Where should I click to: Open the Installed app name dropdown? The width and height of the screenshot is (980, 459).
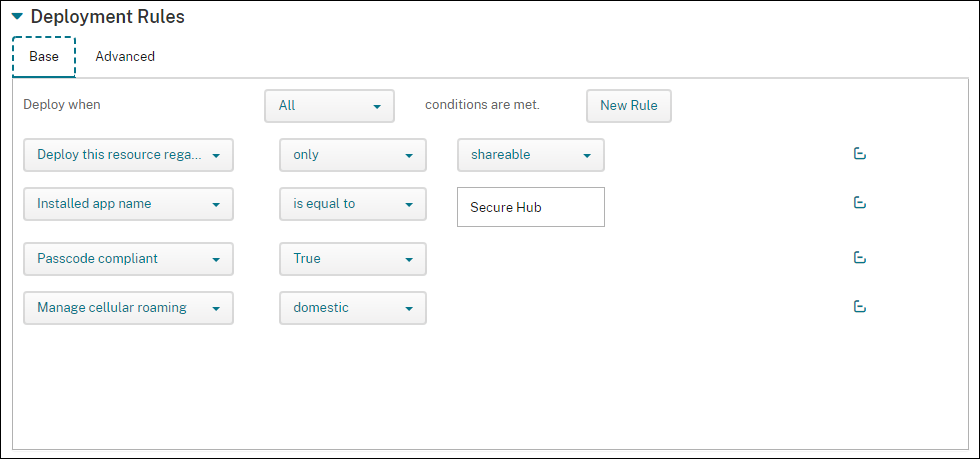click(128, 204)
